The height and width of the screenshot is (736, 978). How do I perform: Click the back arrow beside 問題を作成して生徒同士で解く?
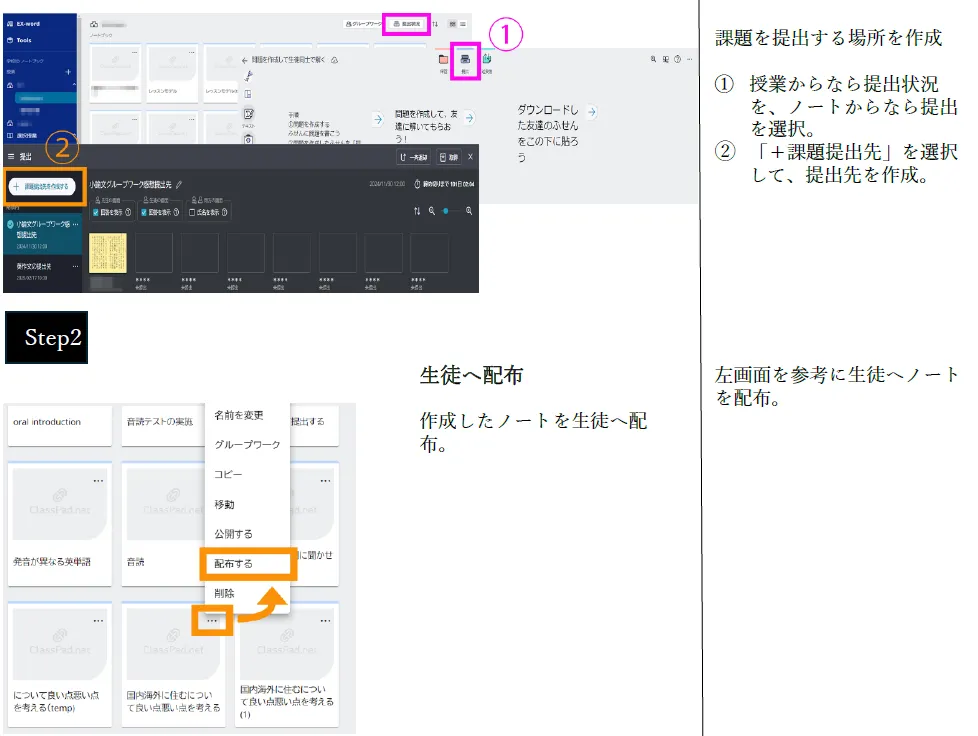(246, 60)
